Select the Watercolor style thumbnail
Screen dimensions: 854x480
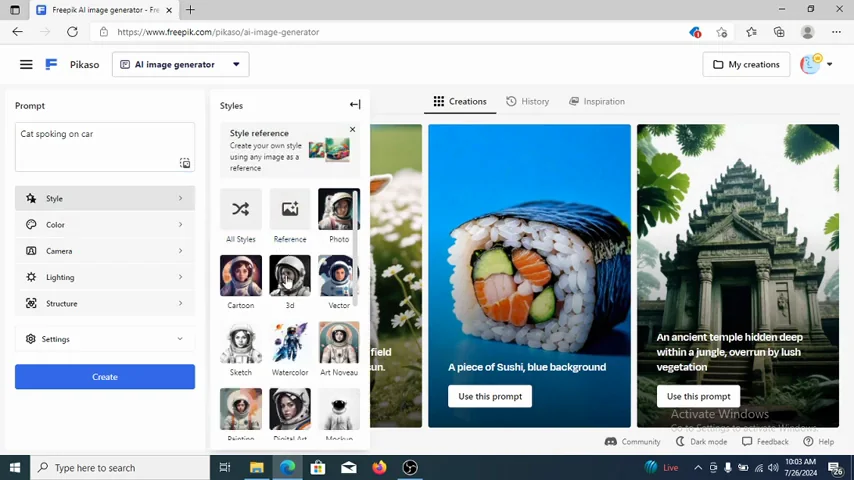pos(290,342)
